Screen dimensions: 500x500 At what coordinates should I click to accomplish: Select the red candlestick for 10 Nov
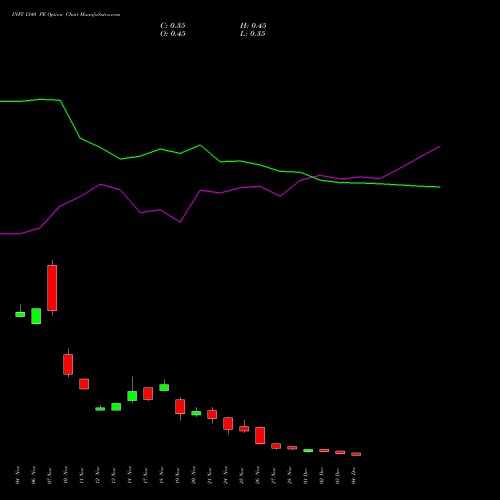[68, 364]
